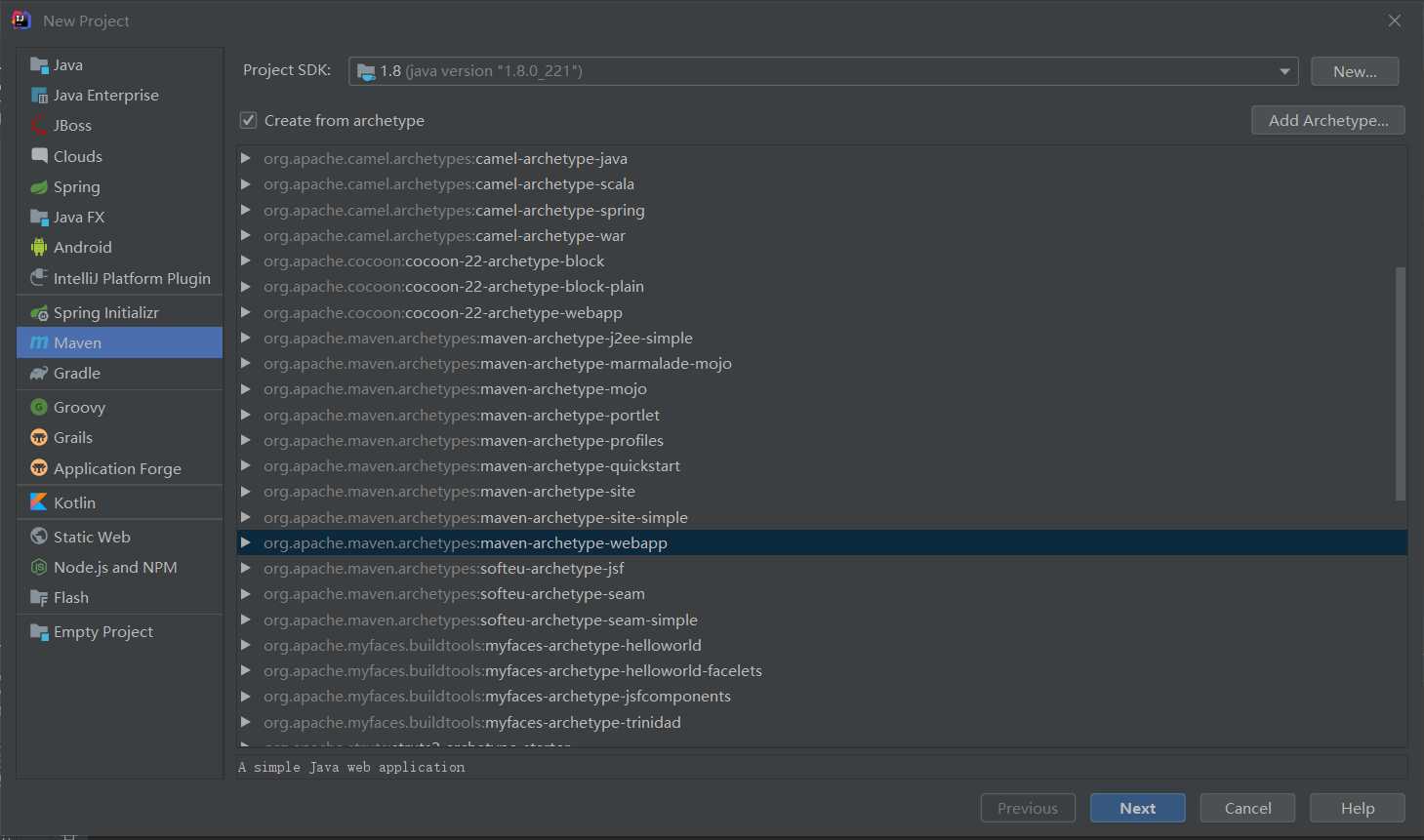
Task: Uncheck Create from archetype checkbox
Action: [x=248, y=120]
